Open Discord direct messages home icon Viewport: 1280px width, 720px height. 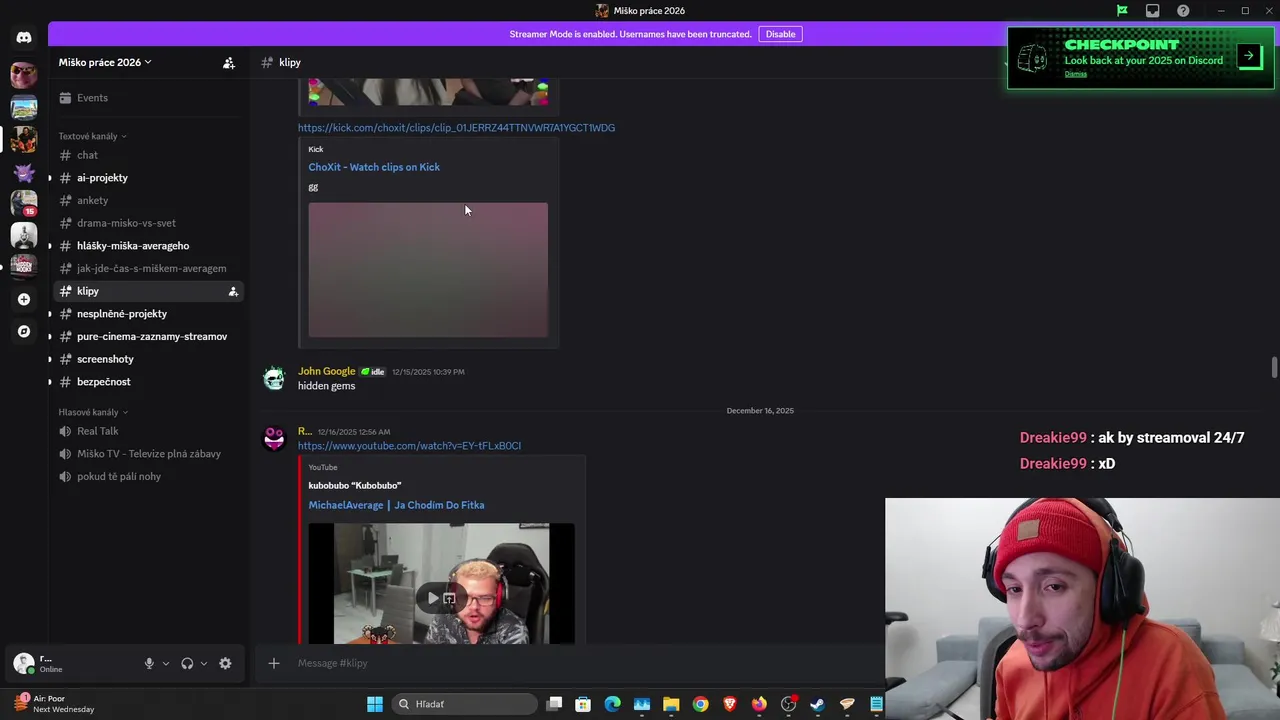24,37
